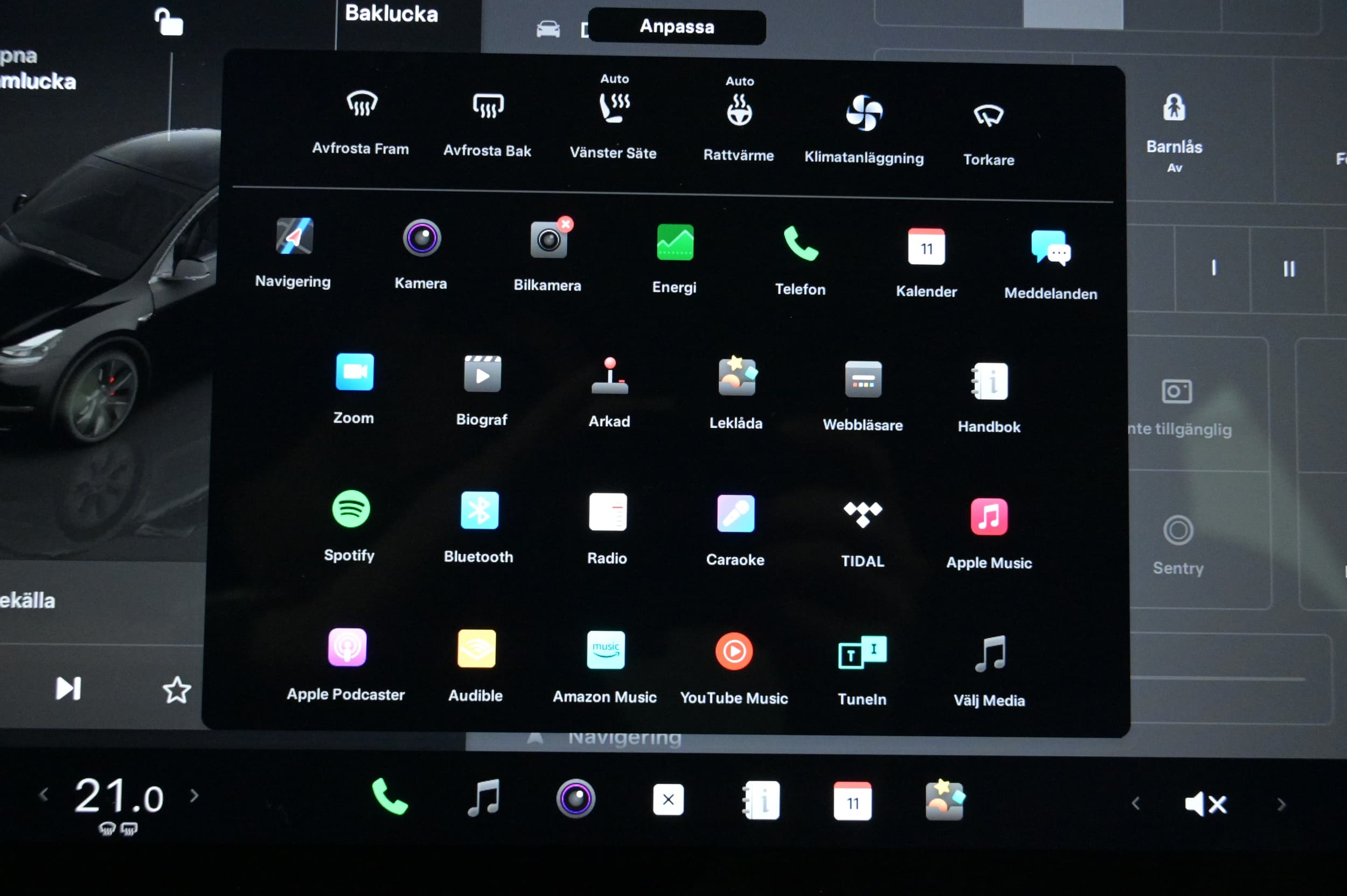Set temperature display 21.0

119,795
